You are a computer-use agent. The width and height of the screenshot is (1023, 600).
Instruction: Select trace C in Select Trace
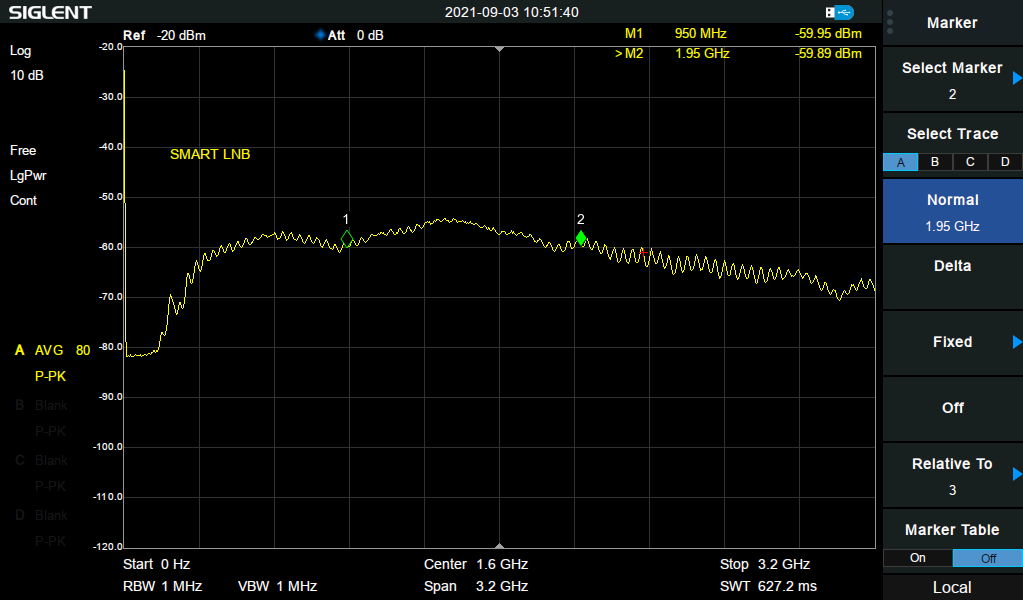[970, 162]
